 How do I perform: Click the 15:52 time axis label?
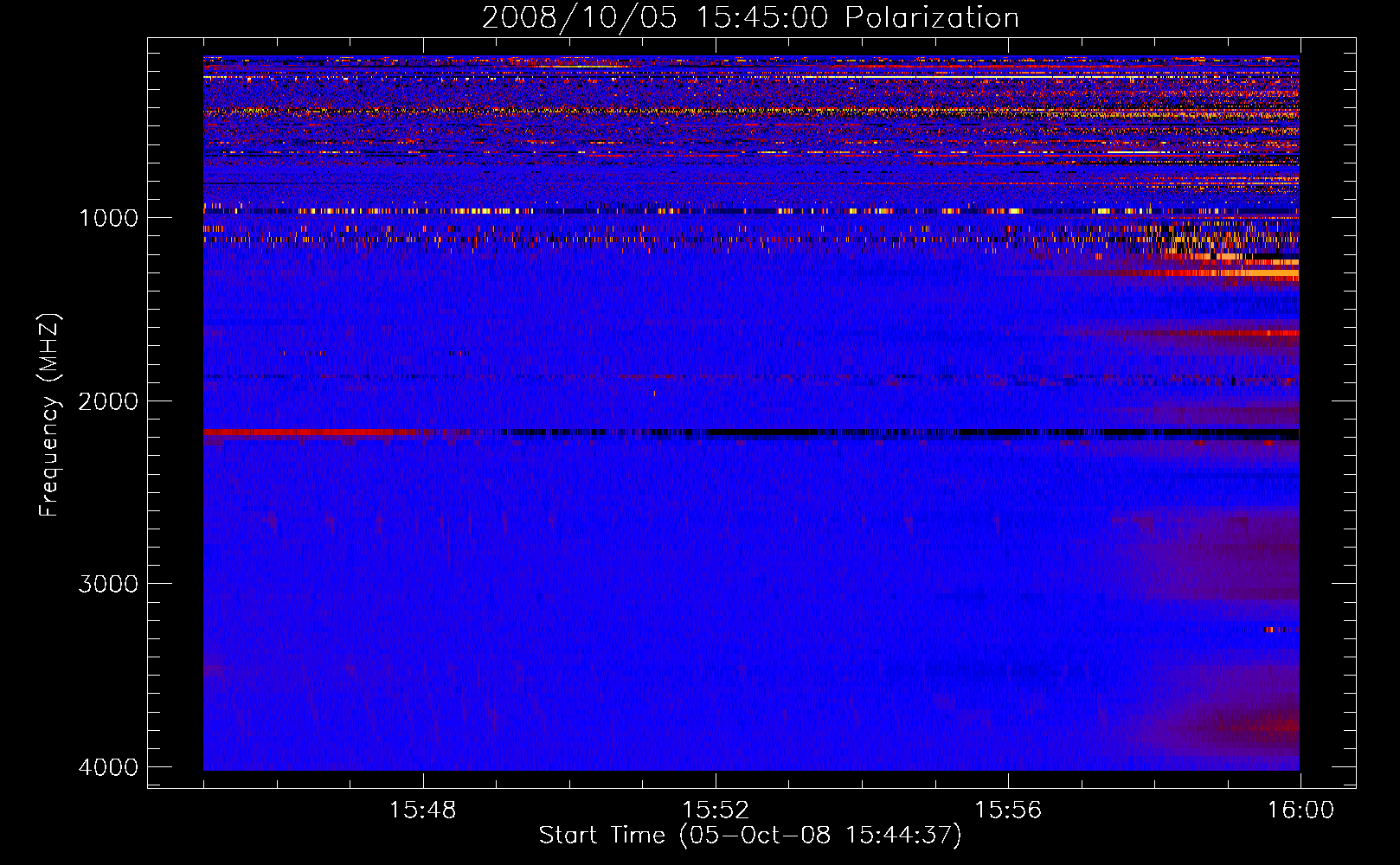click(715, 811)
